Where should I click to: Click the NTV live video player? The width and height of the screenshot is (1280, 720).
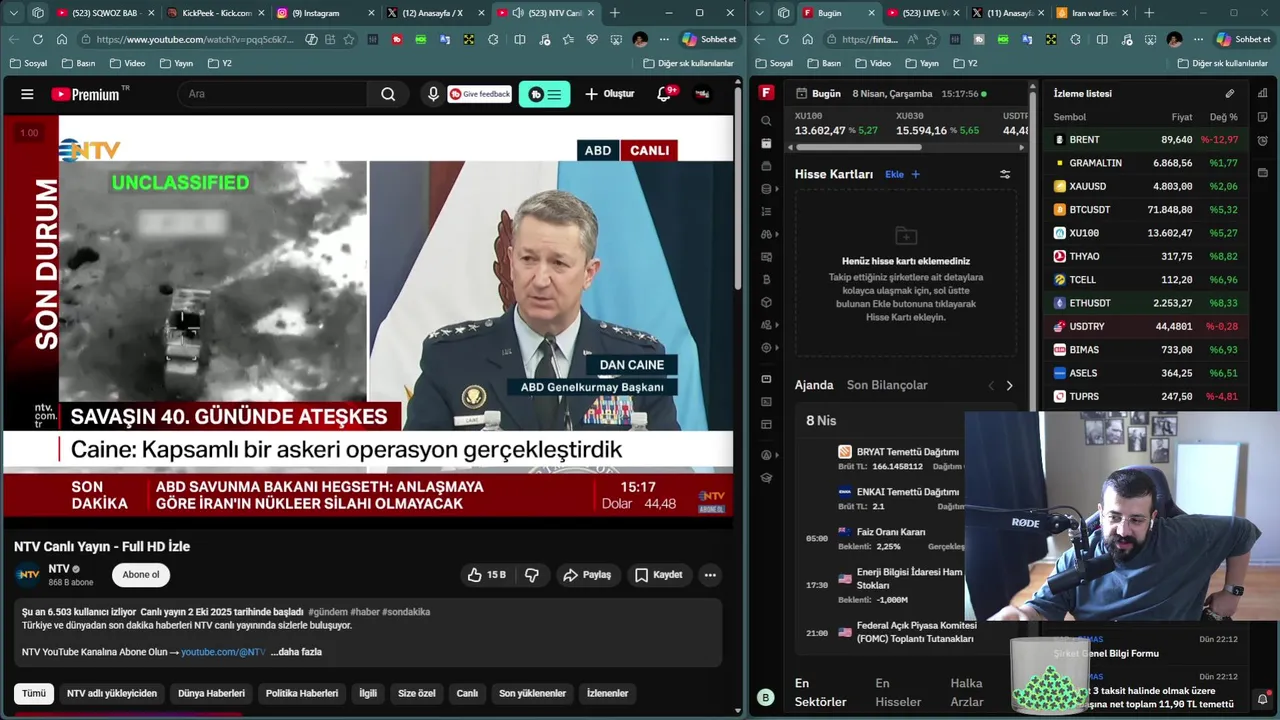click(368, 316)
